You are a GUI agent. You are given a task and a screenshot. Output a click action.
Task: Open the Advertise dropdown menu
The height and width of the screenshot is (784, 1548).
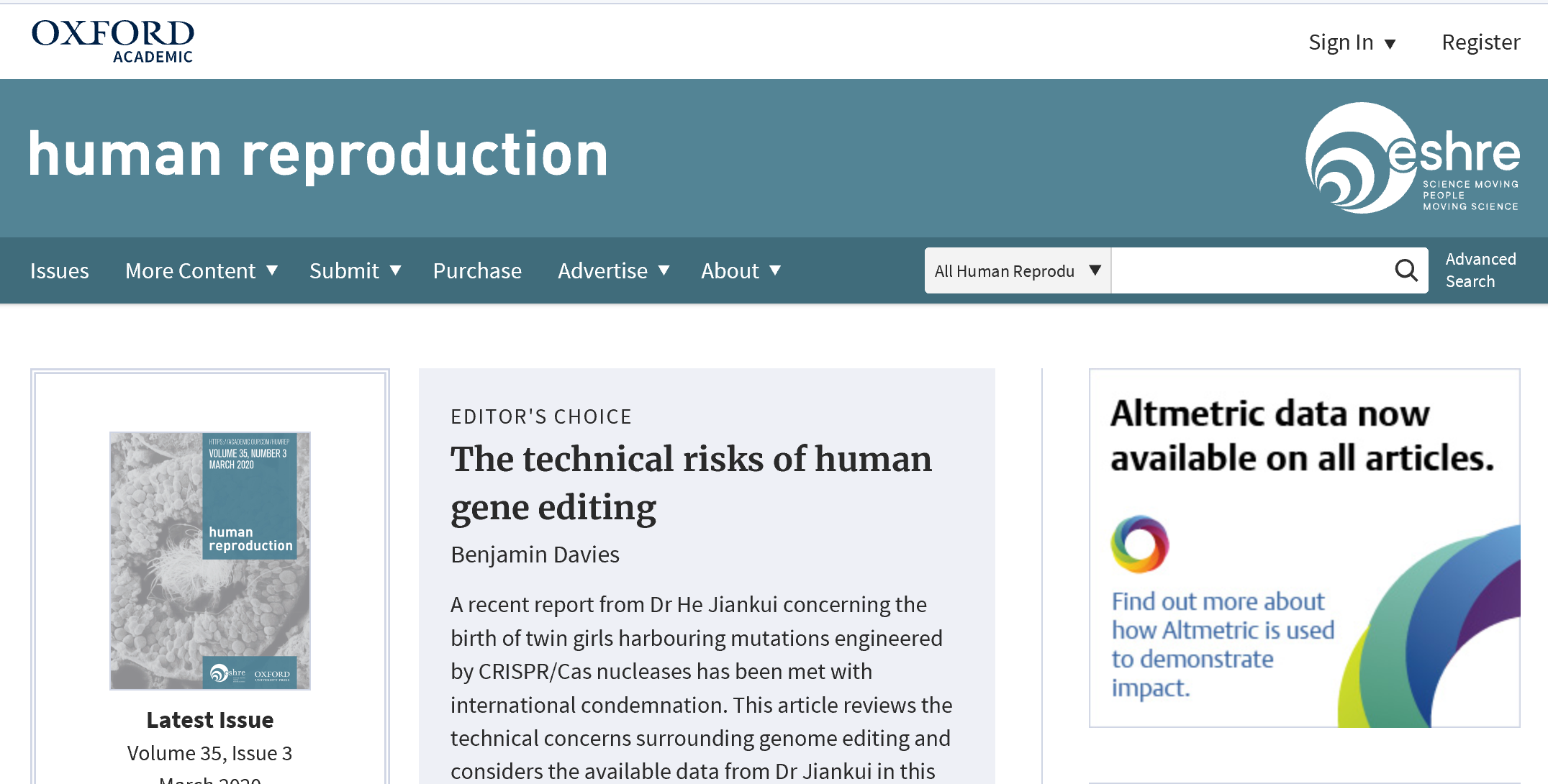point(614,270)
